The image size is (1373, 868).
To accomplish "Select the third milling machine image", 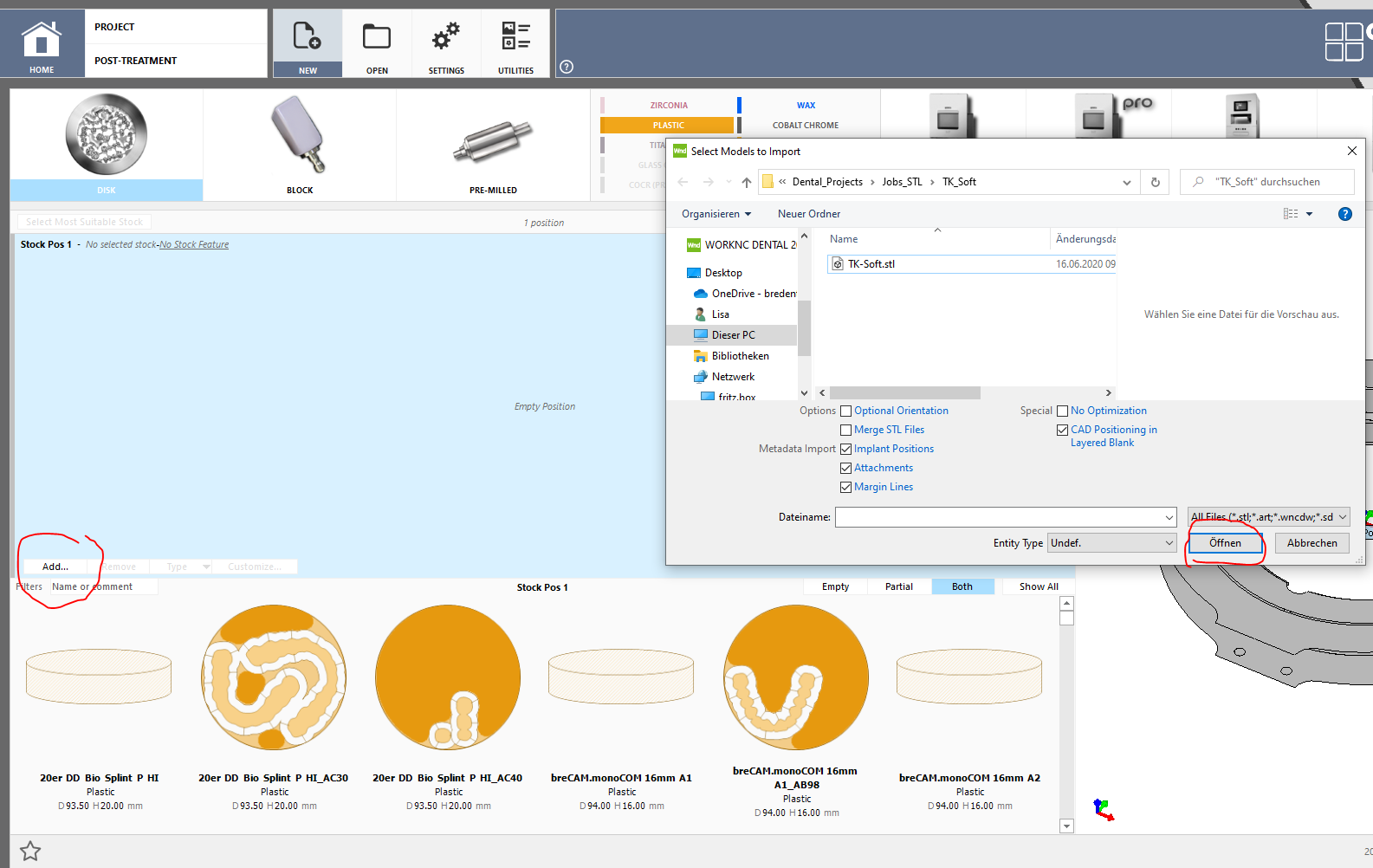I will [x=1242, y=114].
